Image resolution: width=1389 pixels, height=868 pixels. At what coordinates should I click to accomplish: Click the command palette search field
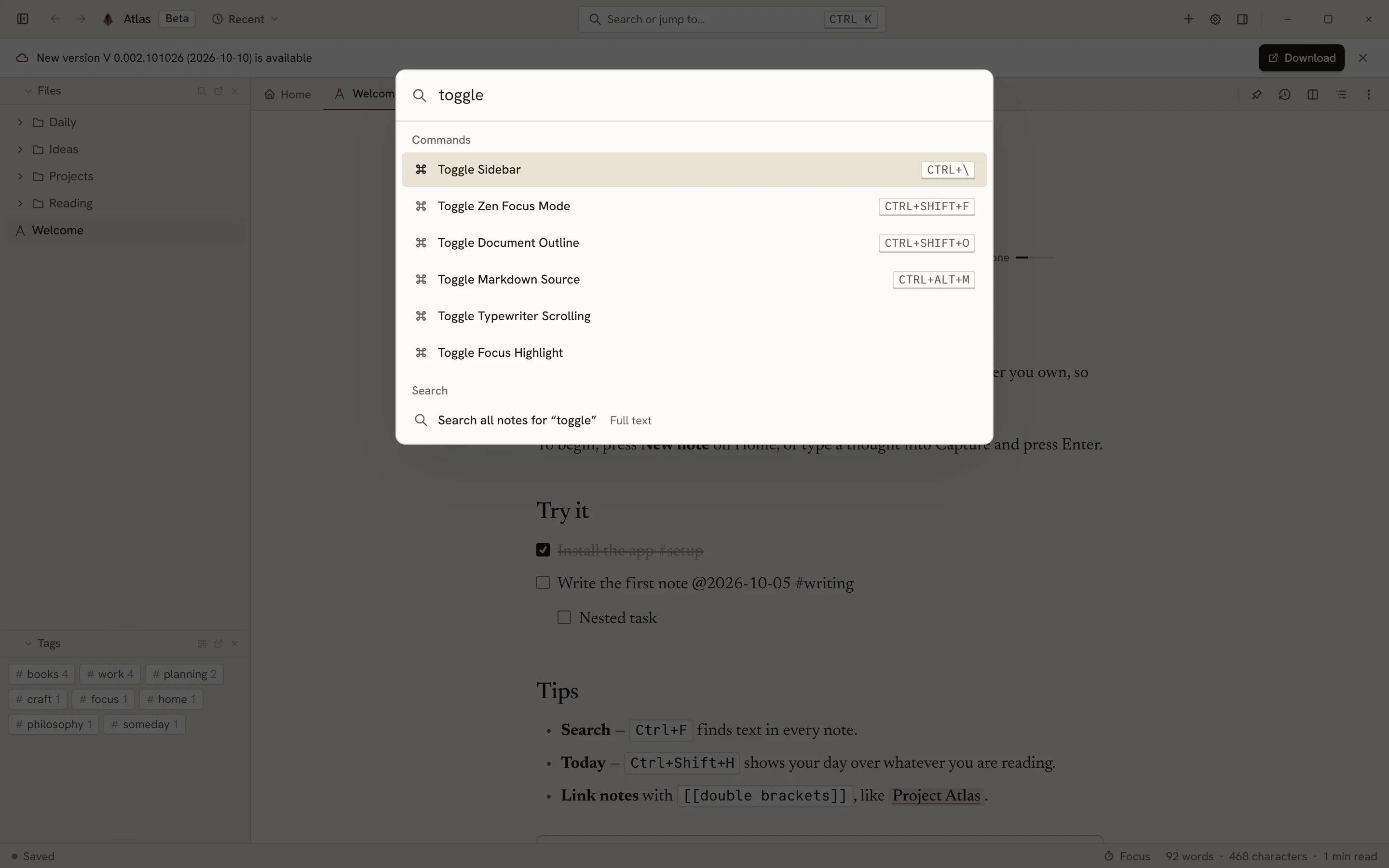[x=694, y=95]
